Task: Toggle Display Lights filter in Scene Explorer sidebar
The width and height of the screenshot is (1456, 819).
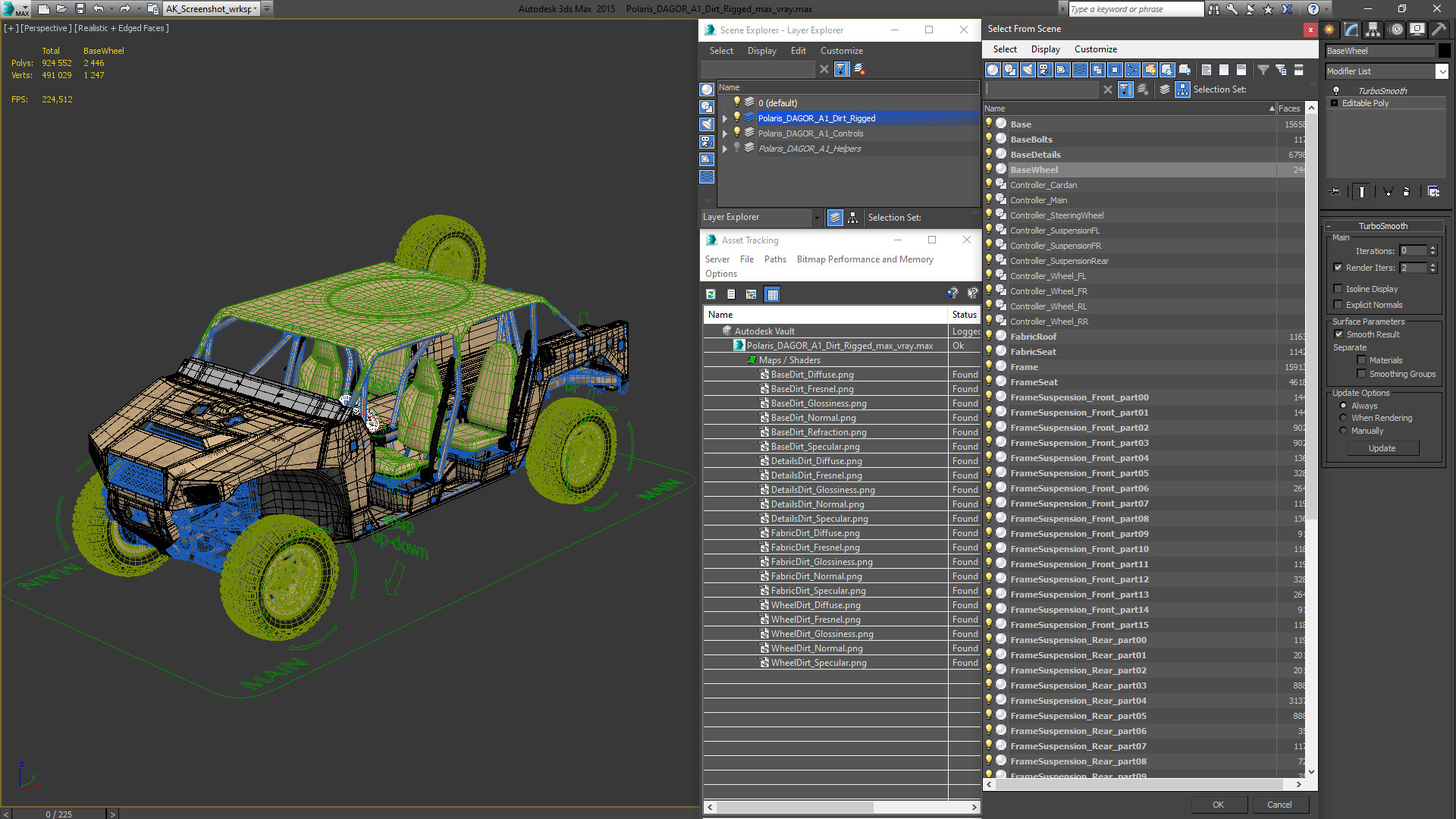Action: coord(707,124)
